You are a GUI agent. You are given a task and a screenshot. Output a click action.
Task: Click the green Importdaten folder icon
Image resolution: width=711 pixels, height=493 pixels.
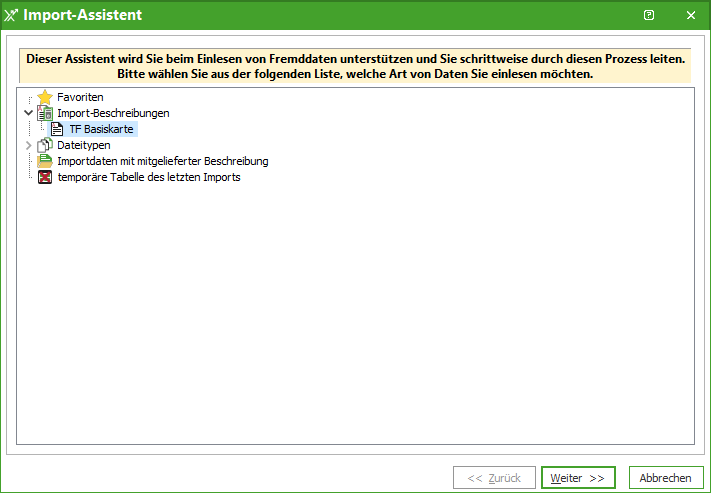45,161
